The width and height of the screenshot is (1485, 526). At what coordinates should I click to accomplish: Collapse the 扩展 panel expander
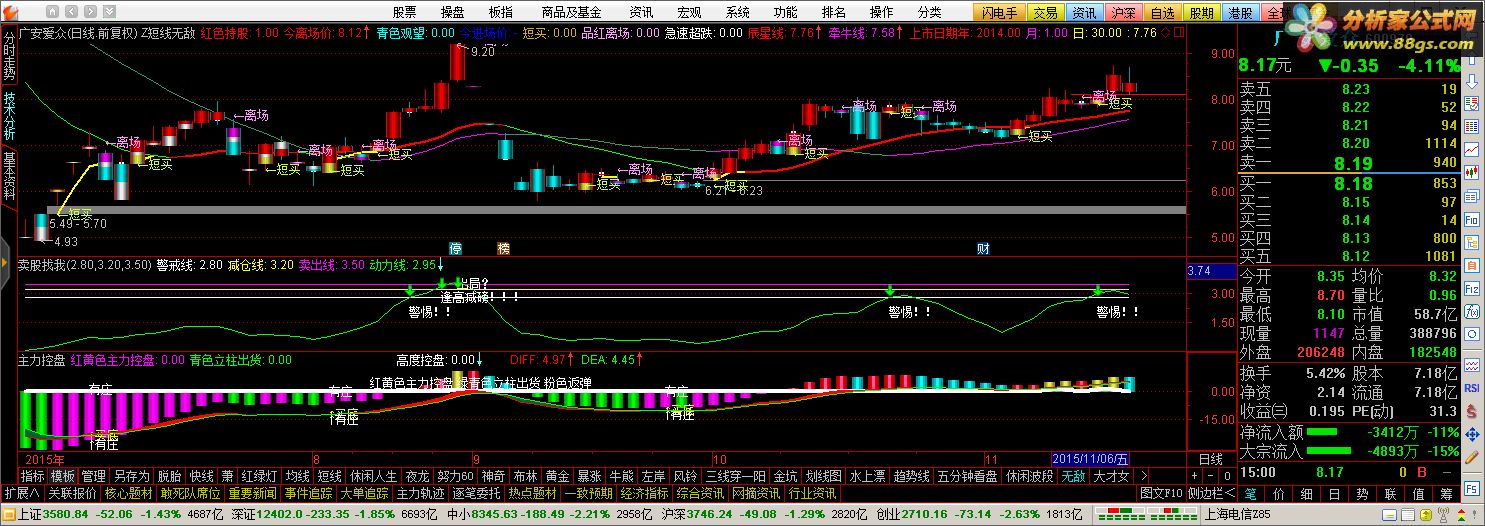21,493
